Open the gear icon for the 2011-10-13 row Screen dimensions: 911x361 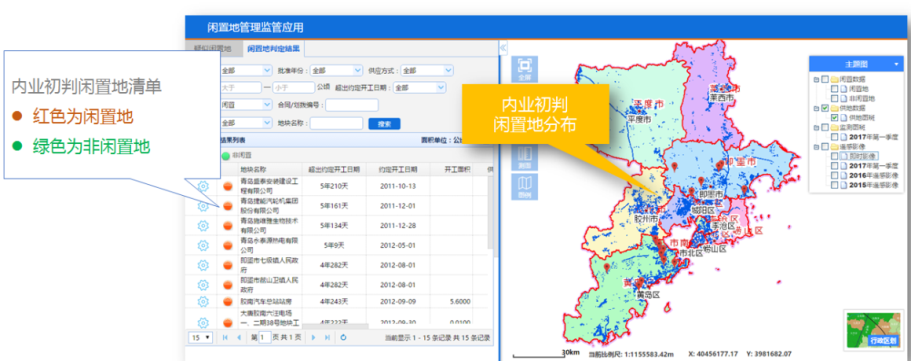pyautogui.click(x=203, y=186)
